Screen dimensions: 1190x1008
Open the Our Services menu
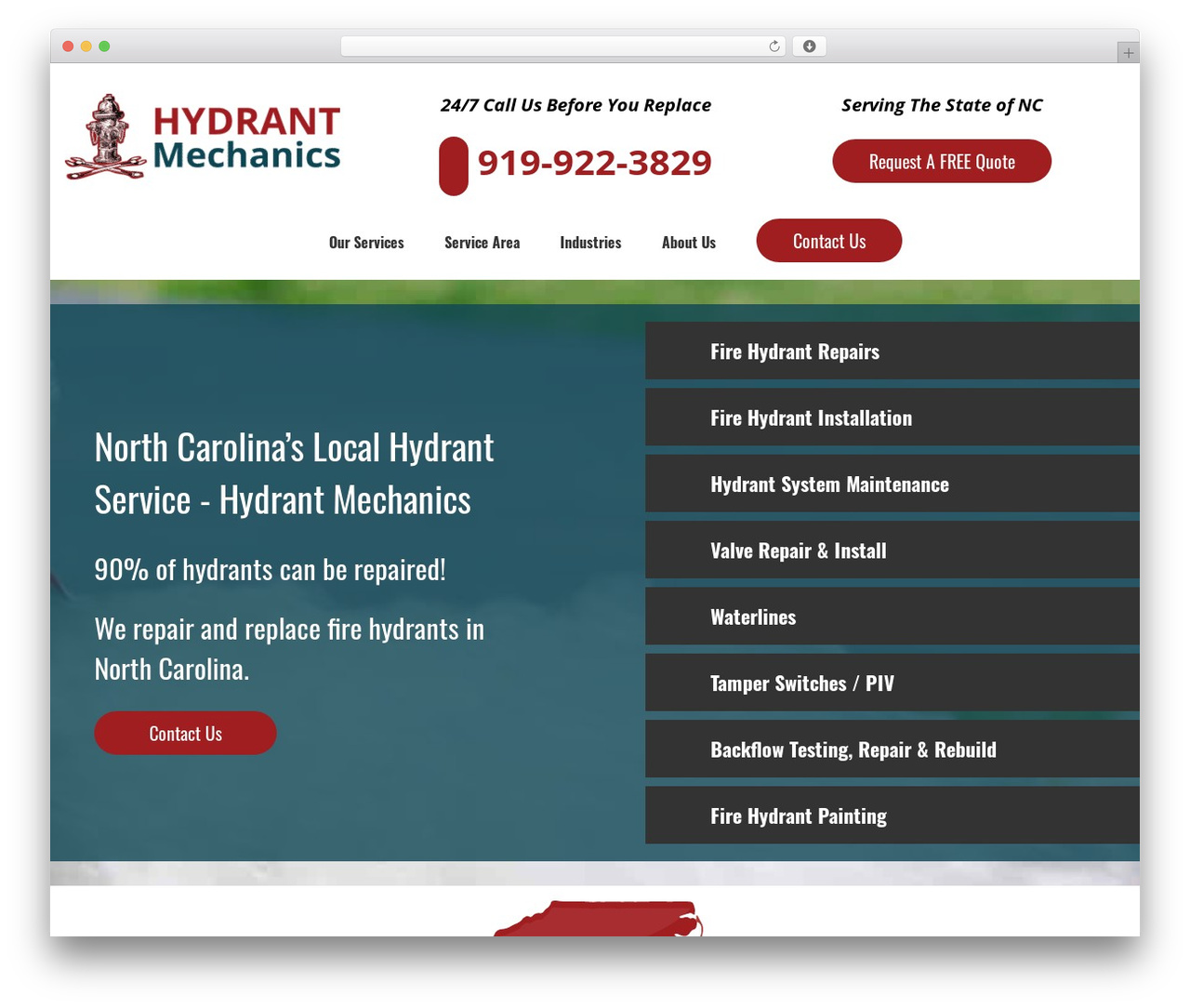[x=366, y=243]
